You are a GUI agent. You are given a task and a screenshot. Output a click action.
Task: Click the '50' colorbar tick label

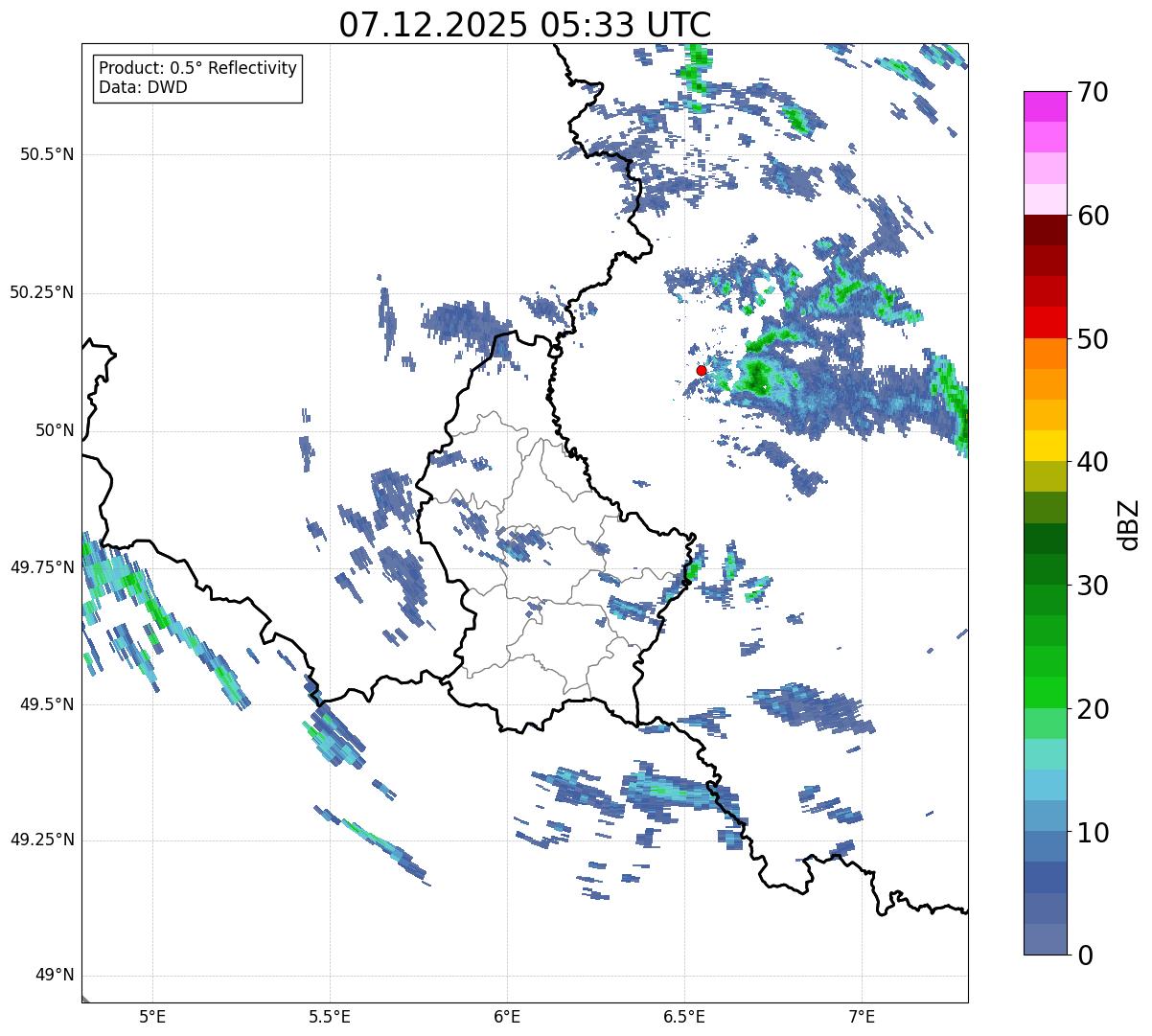[1093, 339]
